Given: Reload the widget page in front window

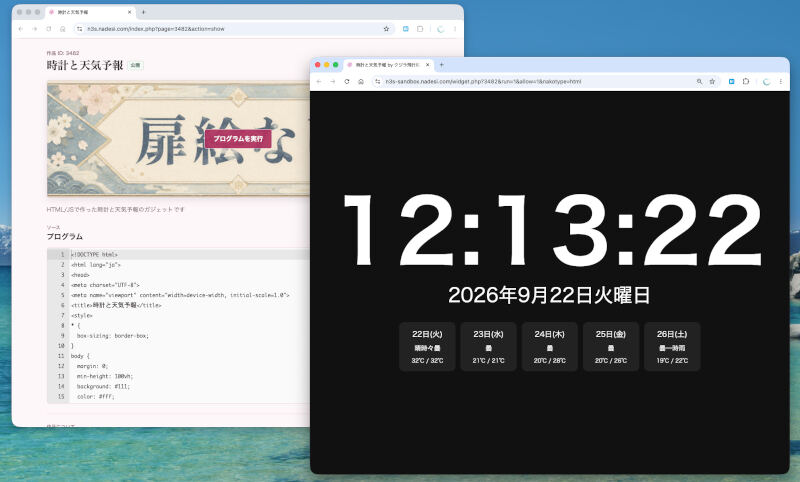Looking at the screenshot, I should (x=347, y=82).
